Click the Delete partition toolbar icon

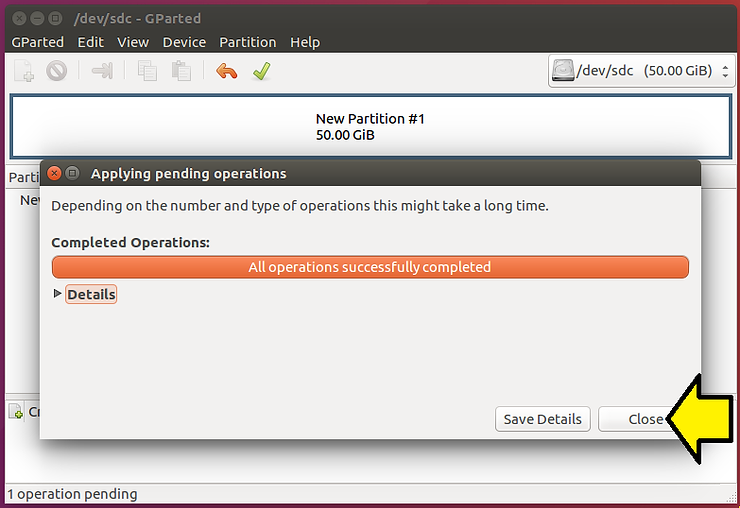coord(56,71)
